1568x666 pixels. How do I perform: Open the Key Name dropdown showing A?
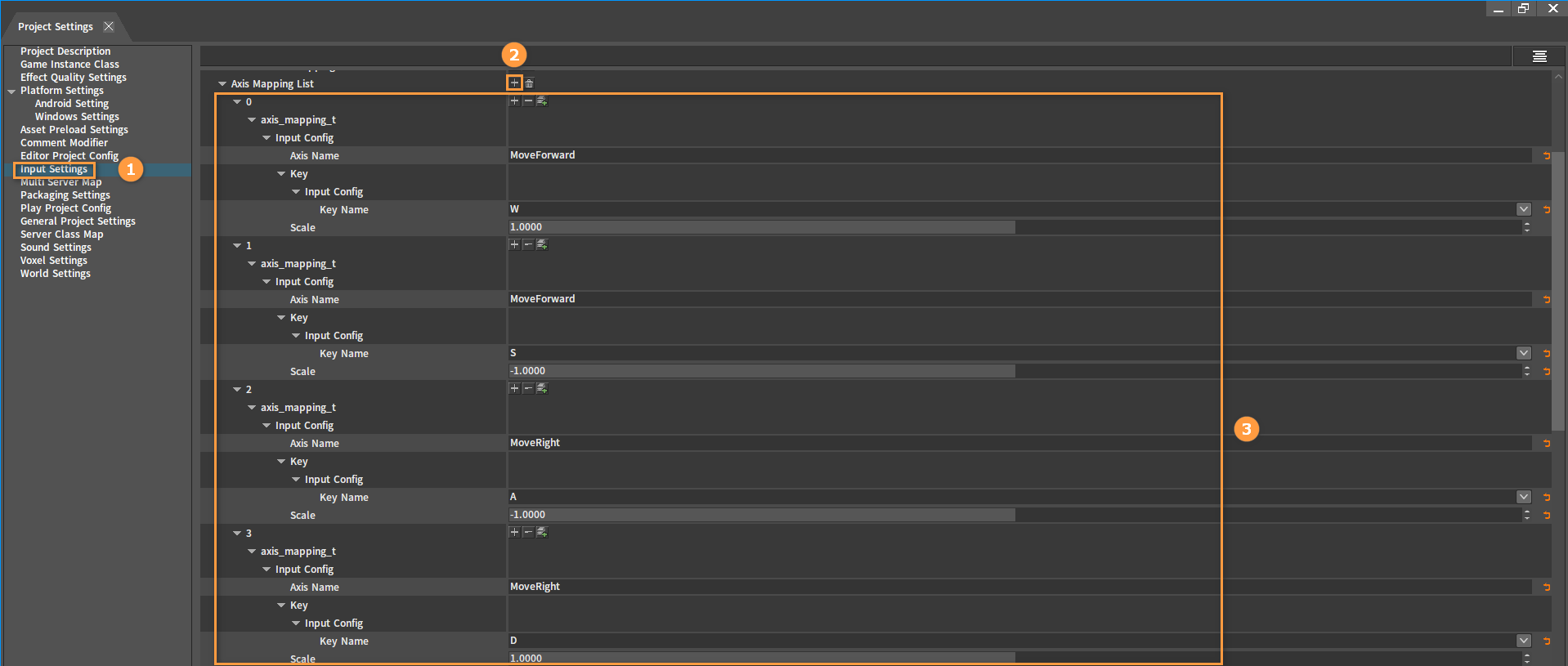point(1523,497)
